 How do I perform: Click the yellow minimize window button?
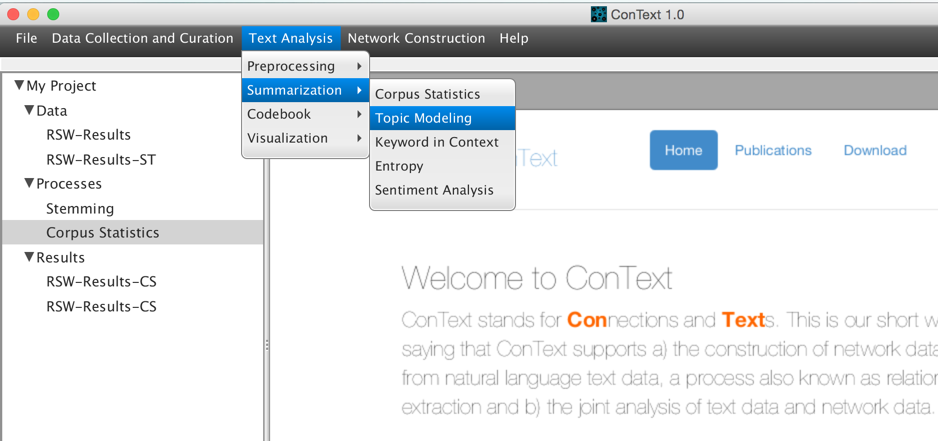click(33, 14)
